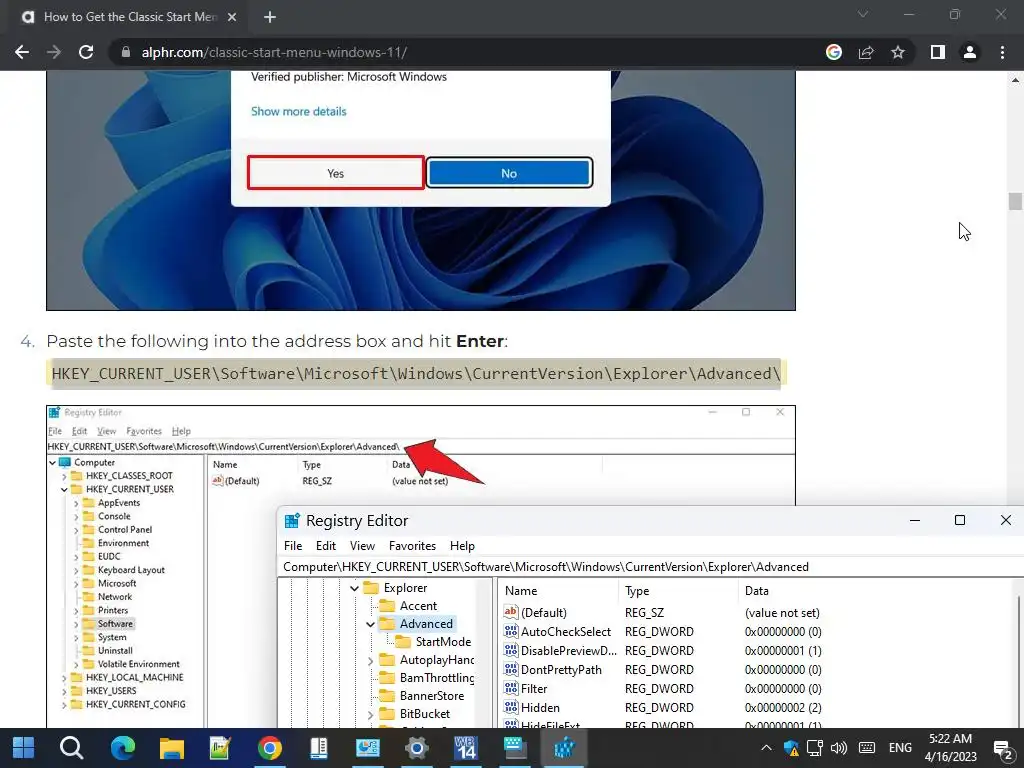
Task: Select the DisablePreviewD... value
Action: (568, 650)
